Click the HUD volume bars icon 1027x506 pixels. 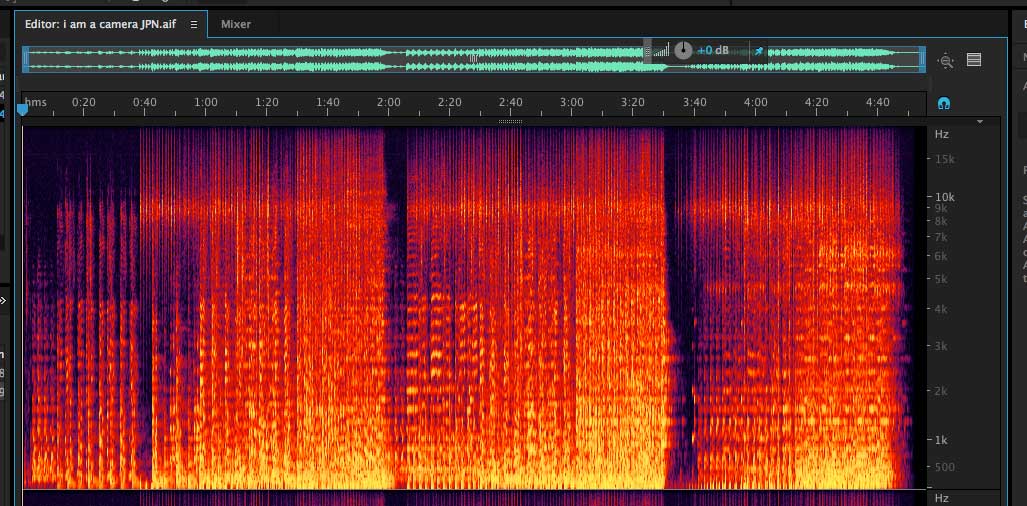coord(660,50)
